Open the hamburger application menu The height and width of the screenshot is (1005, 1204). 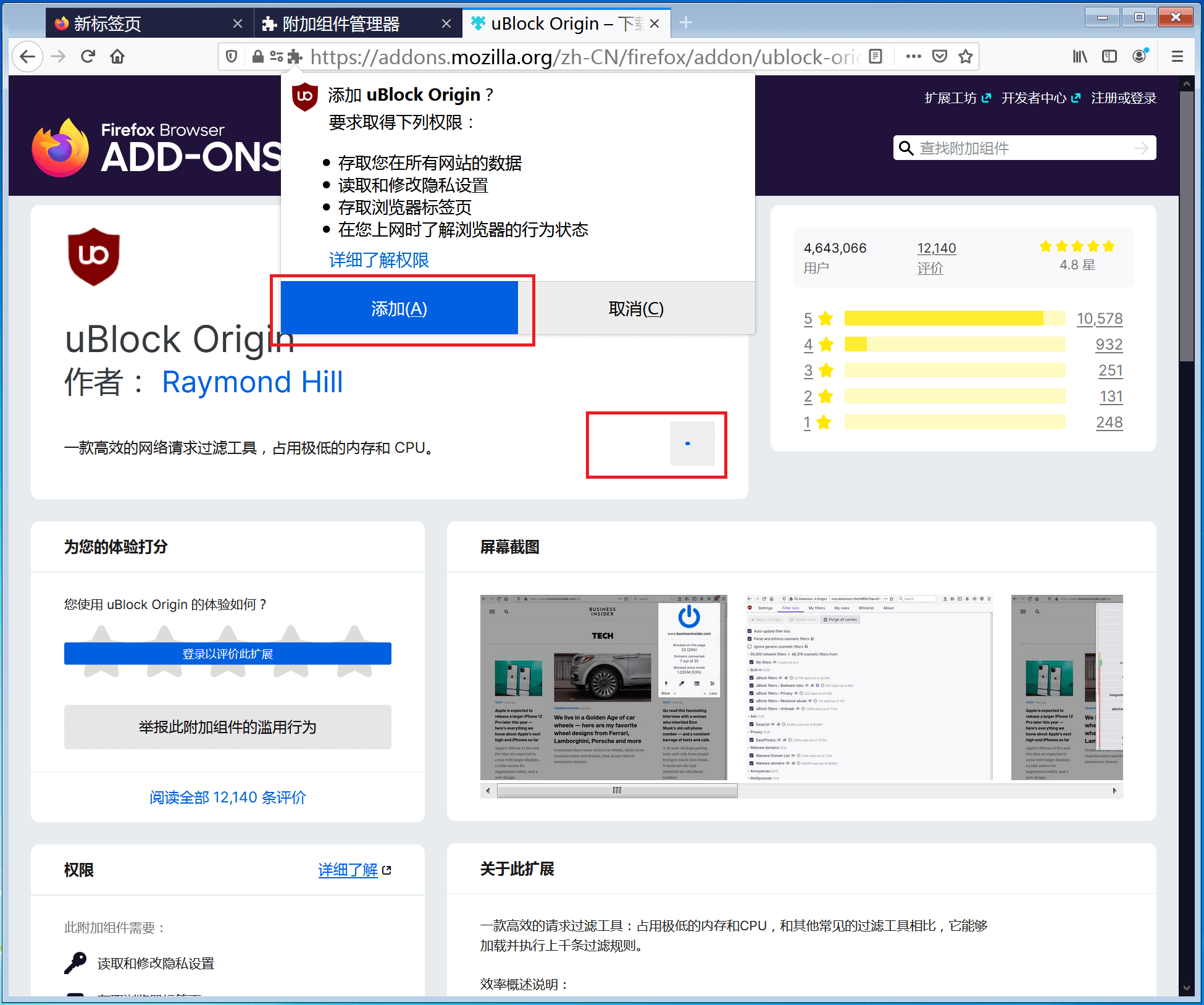[1177, 57]
